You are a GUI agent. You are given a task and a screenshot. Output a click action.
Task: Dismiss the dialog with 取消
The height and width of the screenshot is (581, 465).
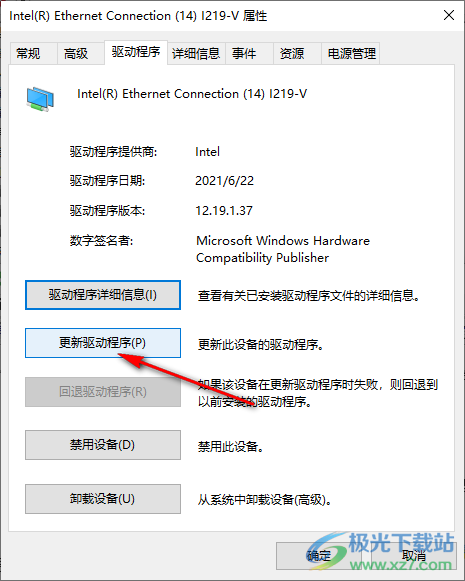(x=413, y=555)
